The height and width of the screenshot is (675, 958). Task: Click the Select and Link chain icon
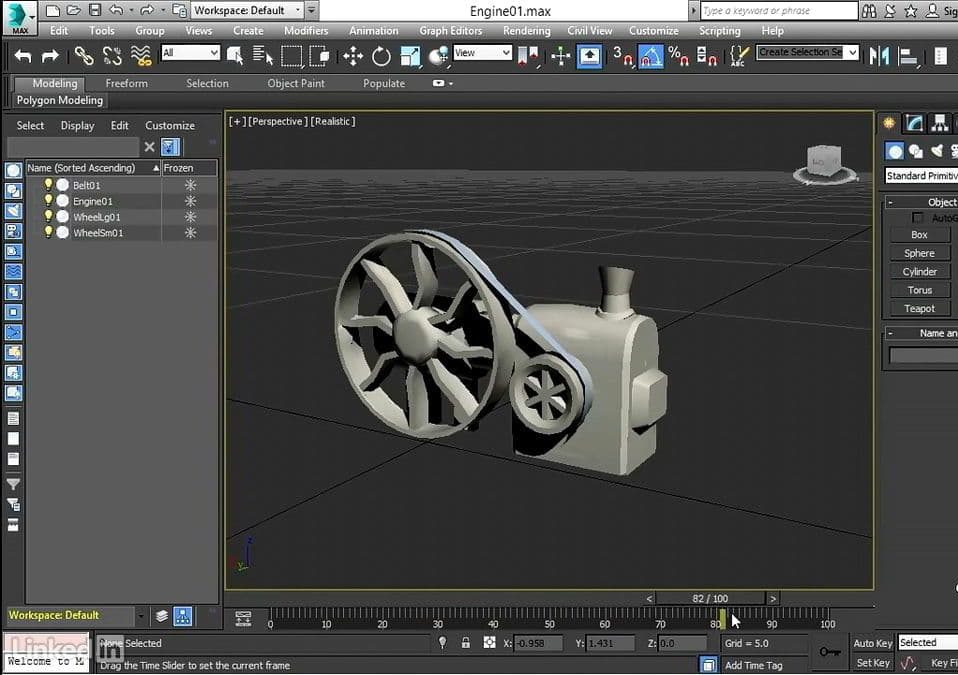pyautogui.click(x=84, y=56)
